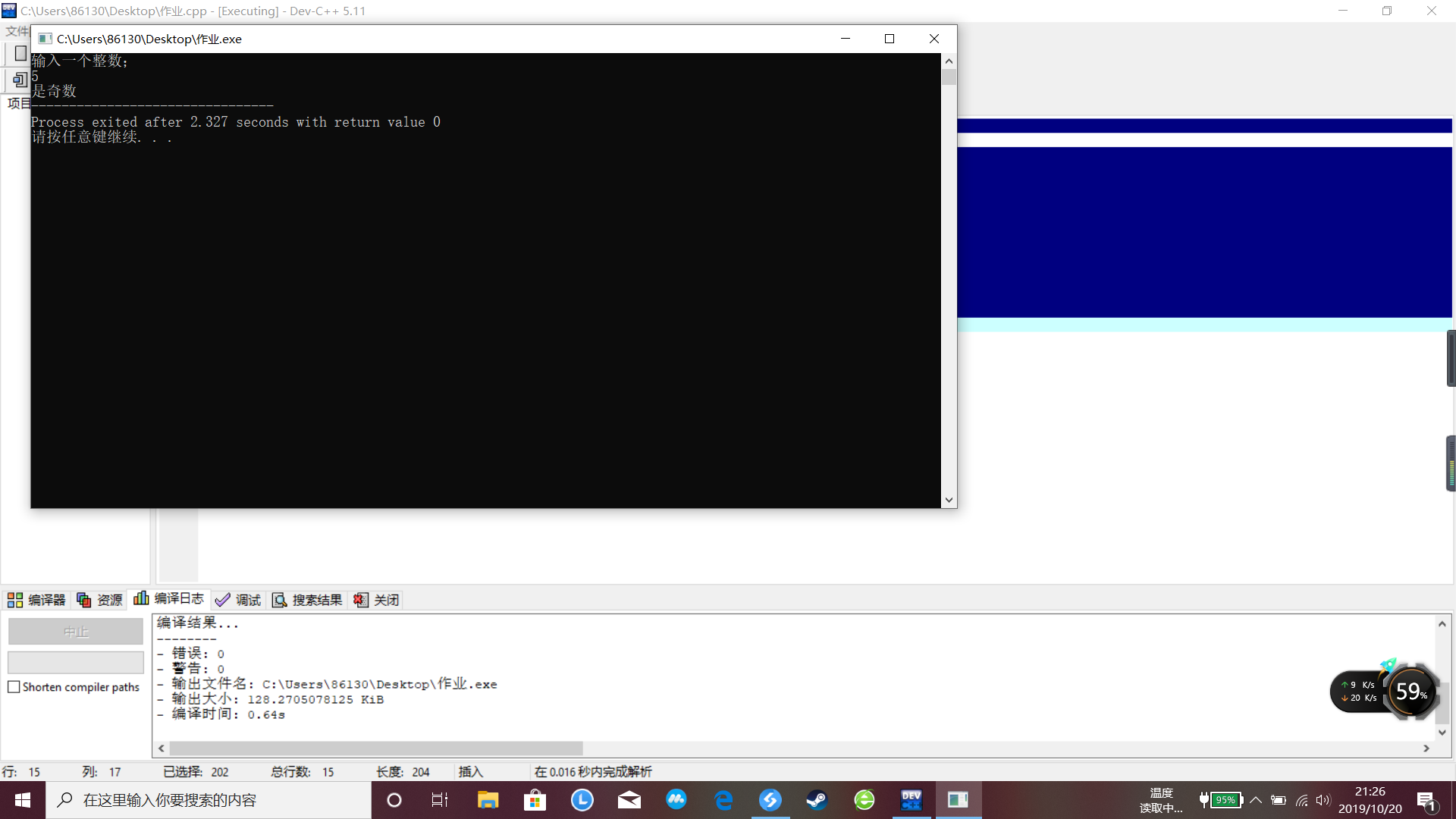Enable Shorten compiler paths checkbox
The height and width of the screenshot is (819, 1456).
click(14, 687)
